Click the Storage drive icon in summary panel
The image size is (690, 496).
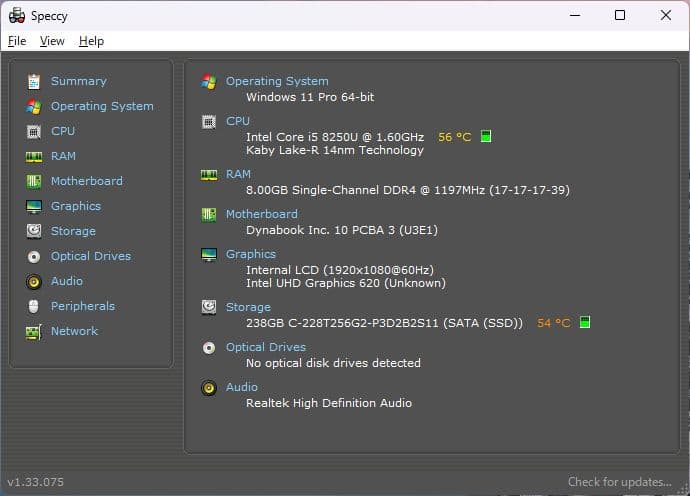click(x=209, y=307)
